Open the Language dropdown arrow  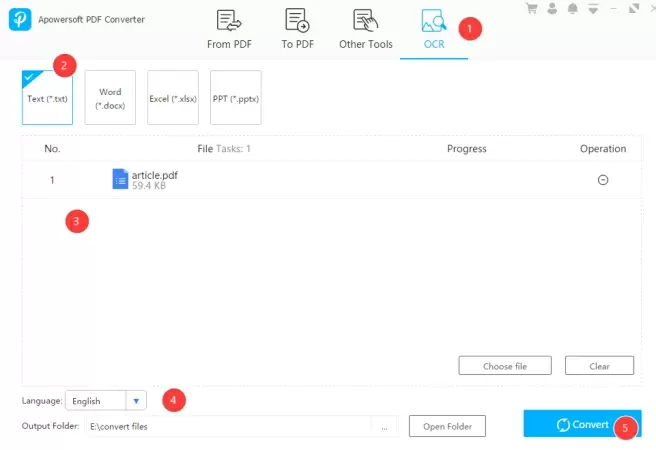coord(136,401)
